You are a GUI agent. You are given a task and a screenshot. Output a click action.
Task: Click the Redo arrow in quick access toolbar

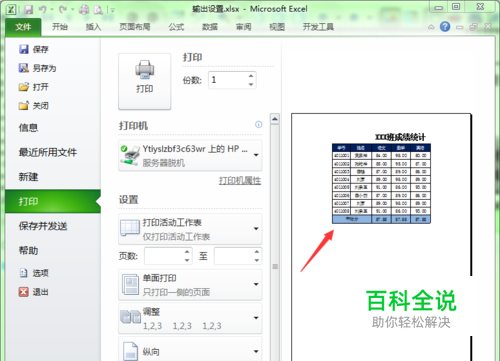tap(63, 10)
